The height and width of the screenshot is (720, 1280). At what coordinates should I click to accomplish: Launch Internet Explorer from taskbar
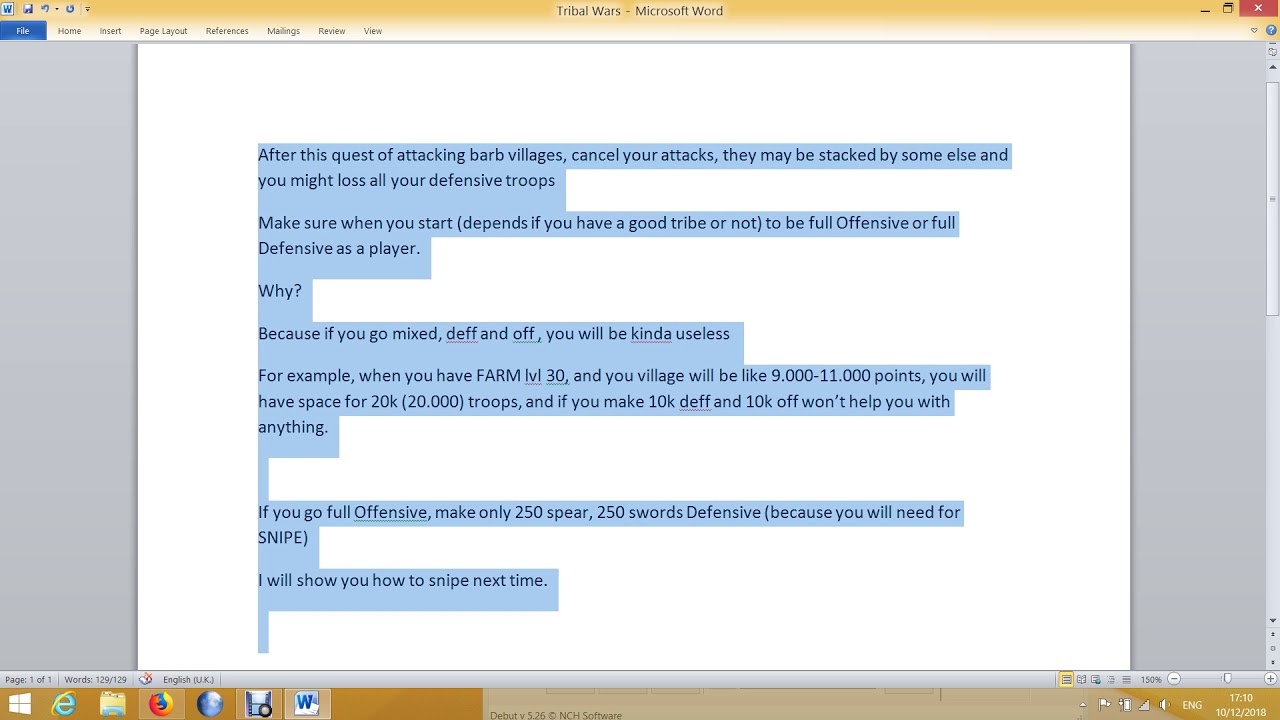pyautogui.click(x=64, y=704)
